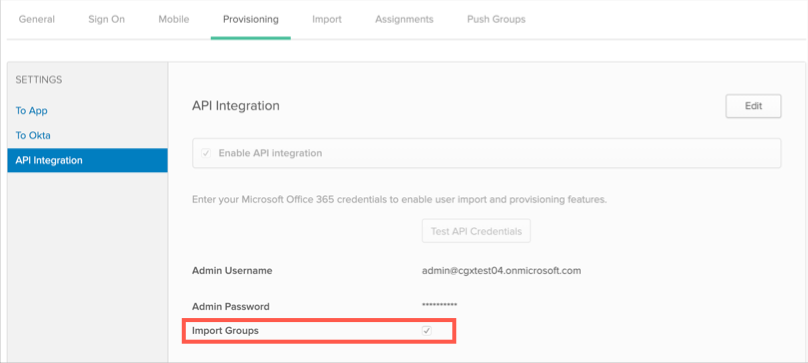Click the Import Groups label
Screen dimensions: 808x363
pyautogui.click(x=225, y=331)
